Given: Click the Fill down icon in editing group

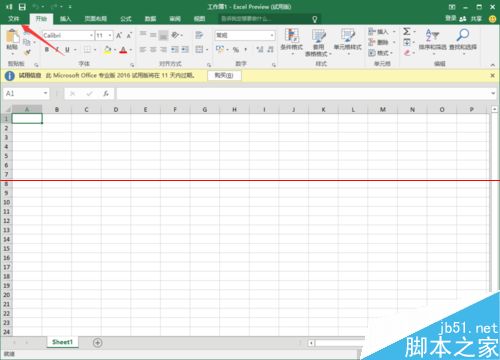Looking at the screenshot, I should (407, 42).
